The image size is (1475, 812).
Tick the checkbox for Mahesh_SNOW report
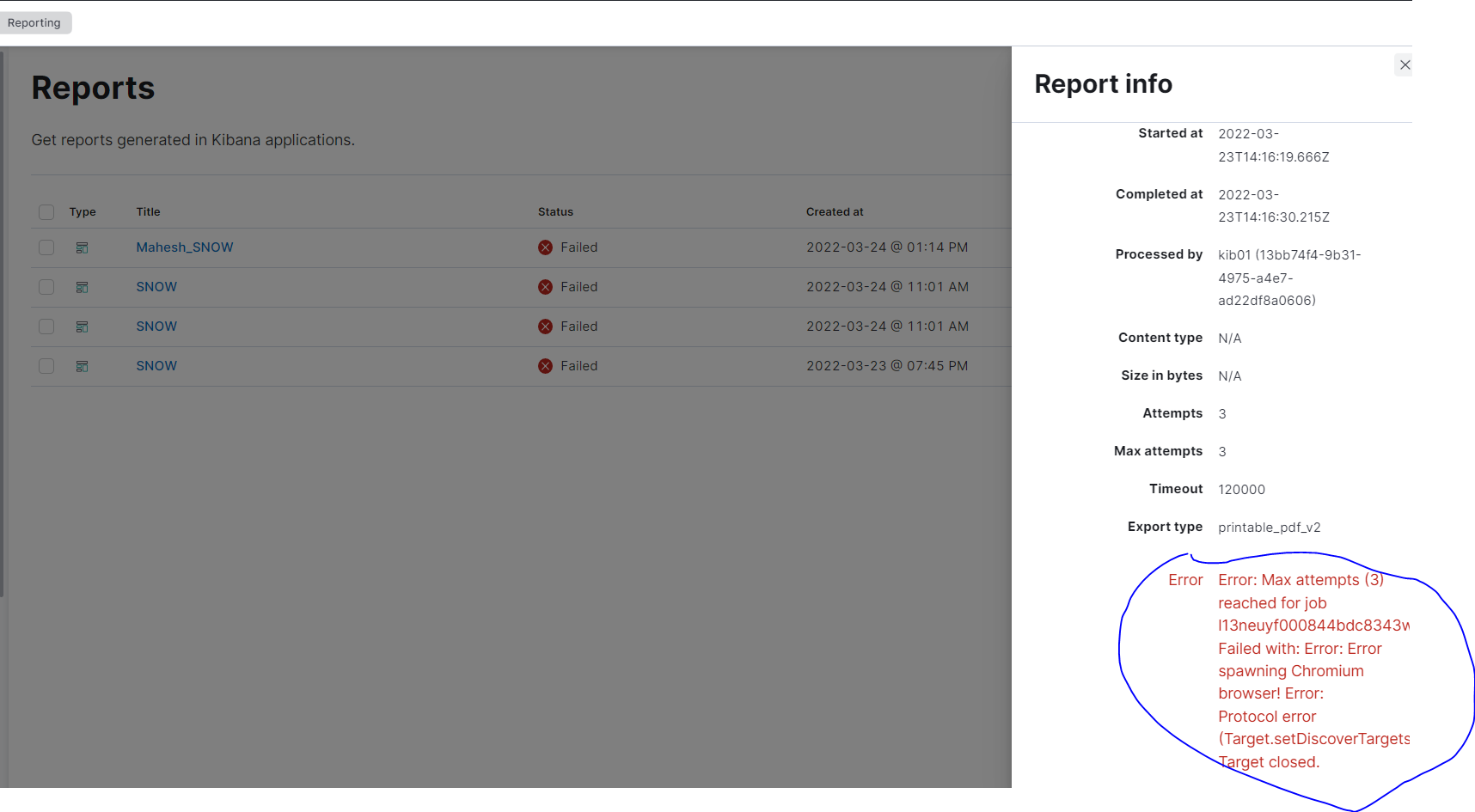point(46,247)
